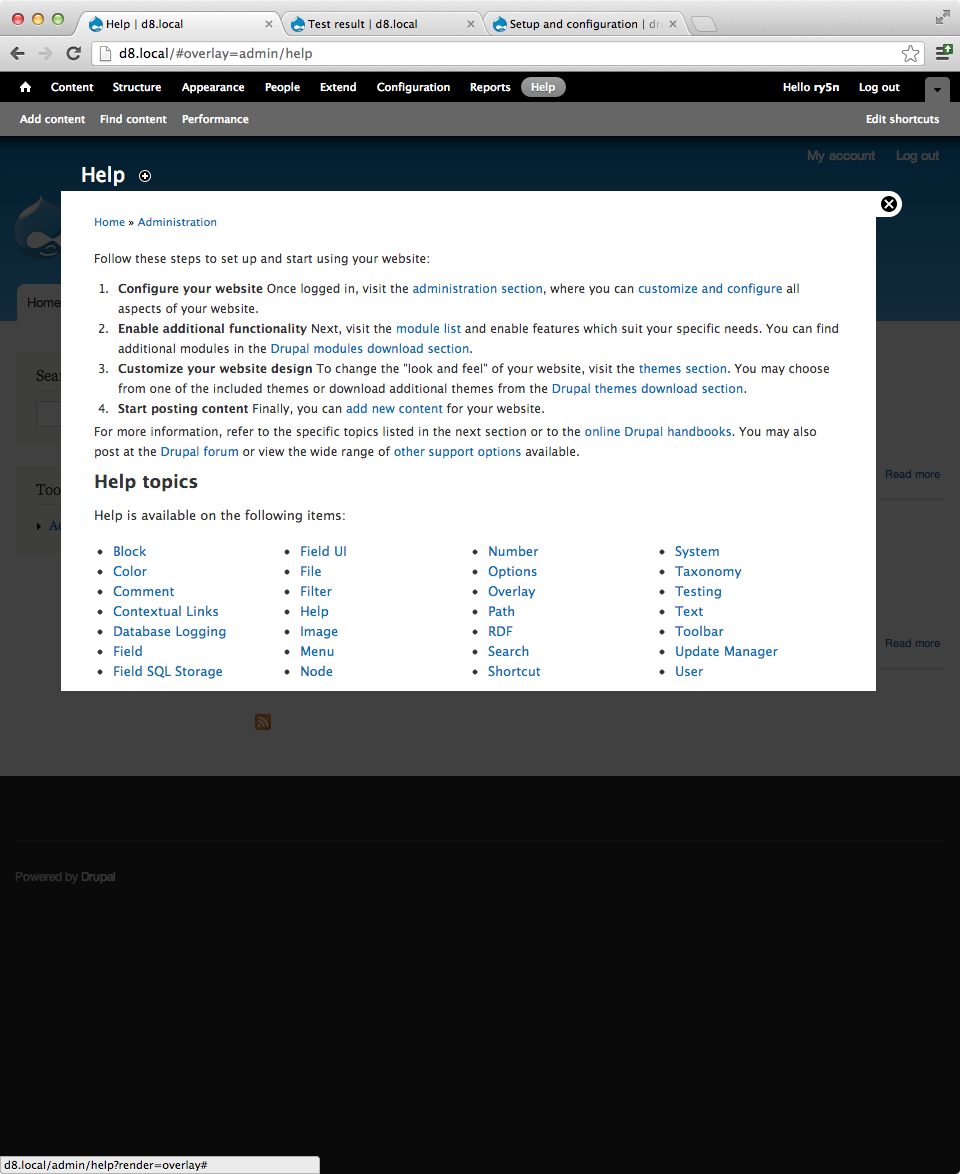Open the Shortcut help topic
This screenshot has width=960, height=1174.
(514, 672)
